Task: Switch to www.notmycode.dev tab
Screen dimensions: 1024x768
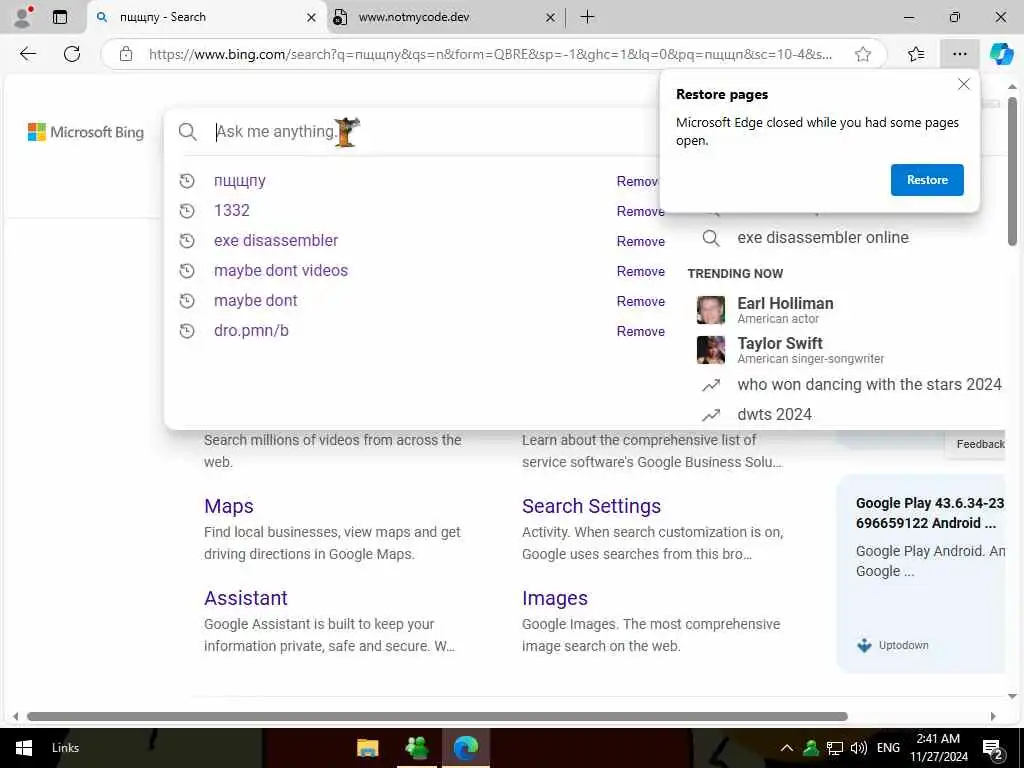Action: coord(444,18)
